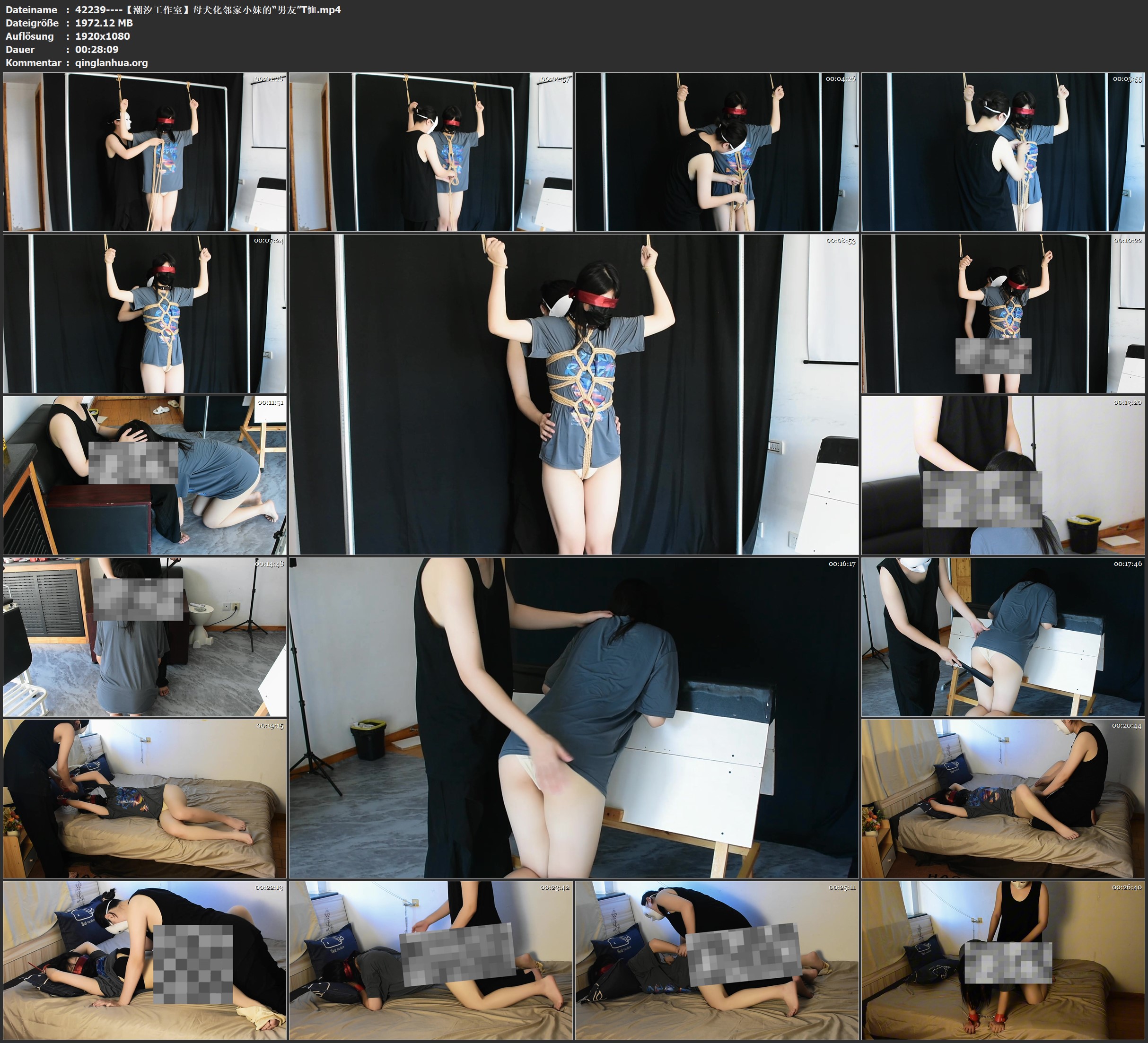Viewport: 1148px width, 1043px height.
Task: Select the Auflösung value 1920x1080
Action: tap(103, 36)
